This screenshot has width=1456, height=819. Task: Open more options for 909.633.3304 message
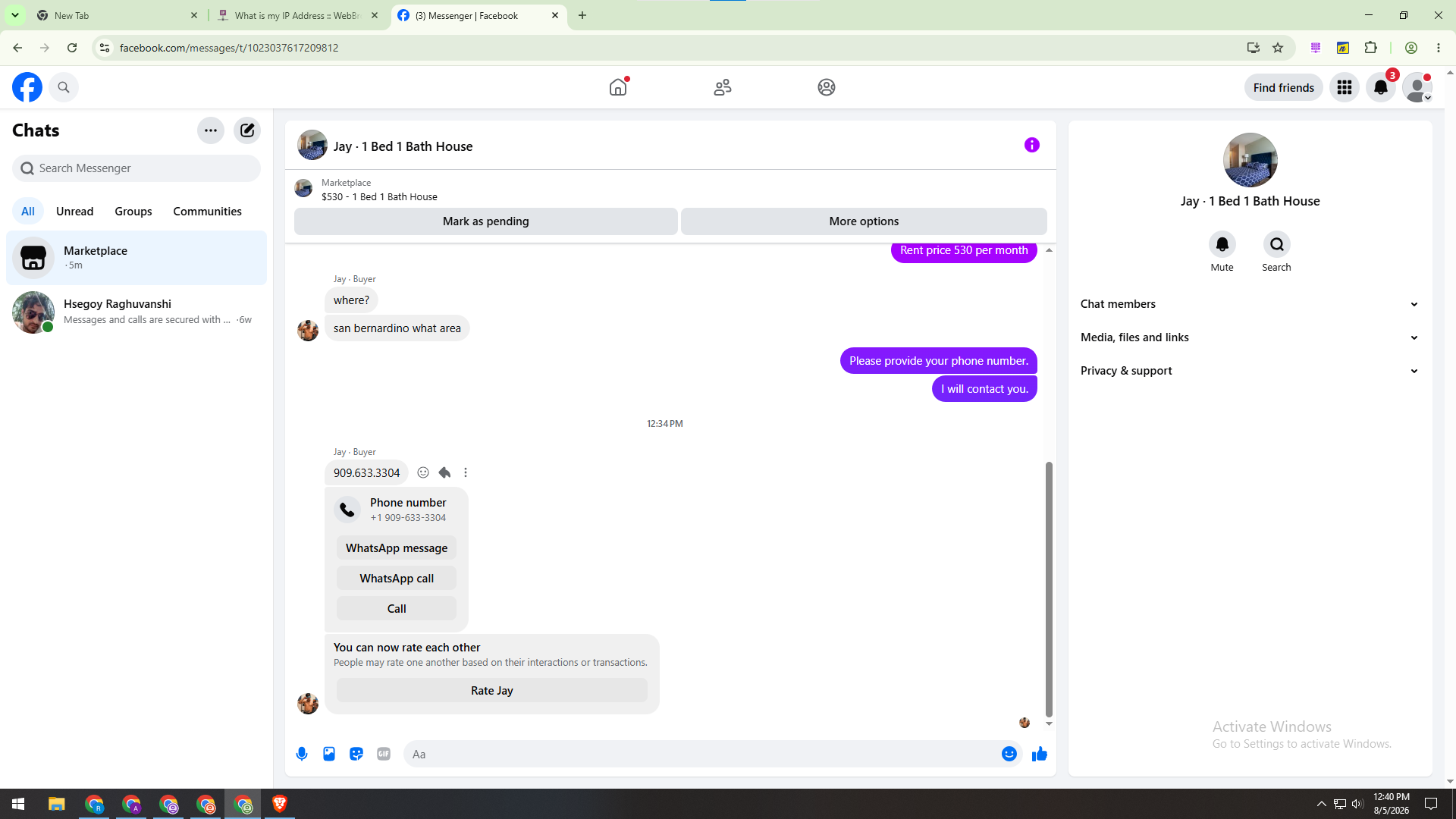pyautogui.click(x=466, y=472)
